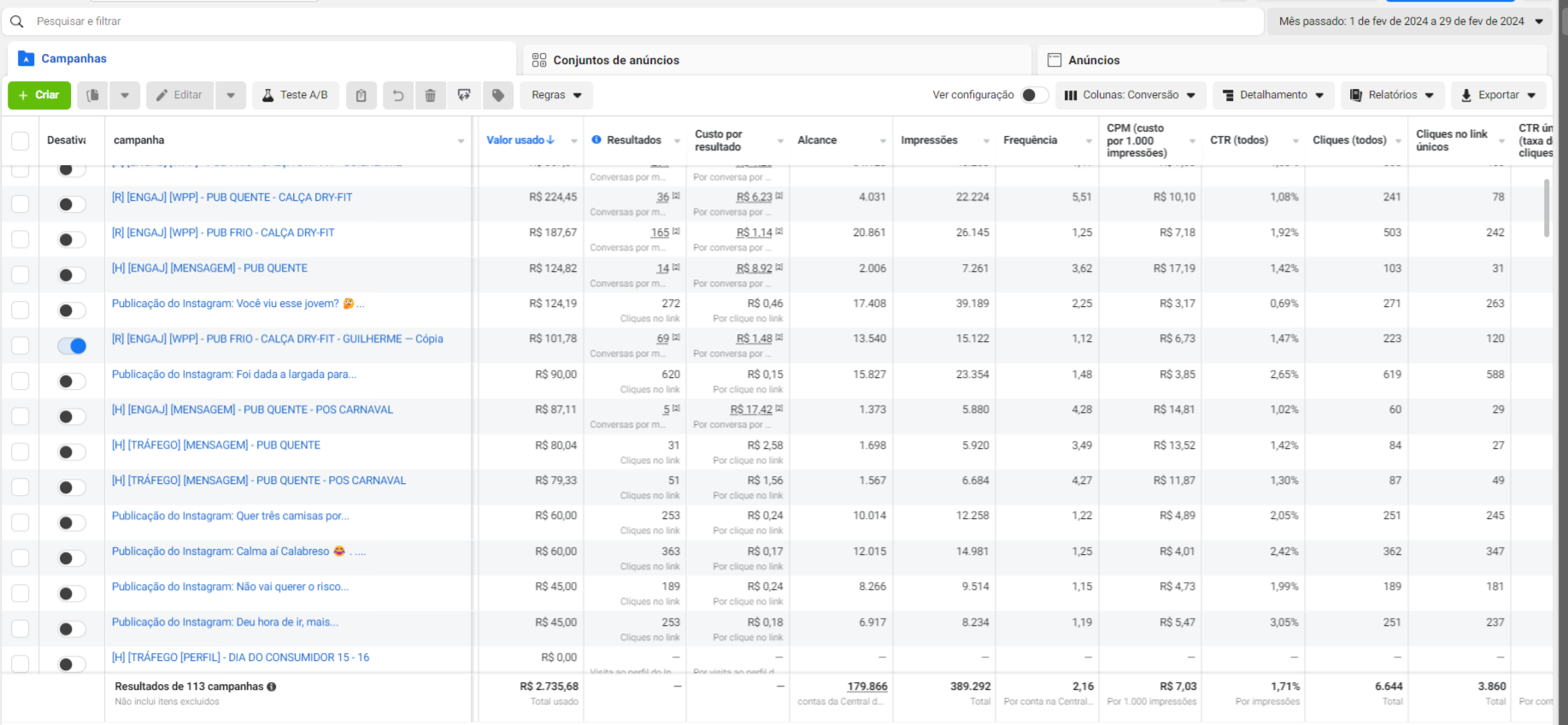
Task: Check the box for Calma aí Calabreso row
Action: (x=21, y=558)
